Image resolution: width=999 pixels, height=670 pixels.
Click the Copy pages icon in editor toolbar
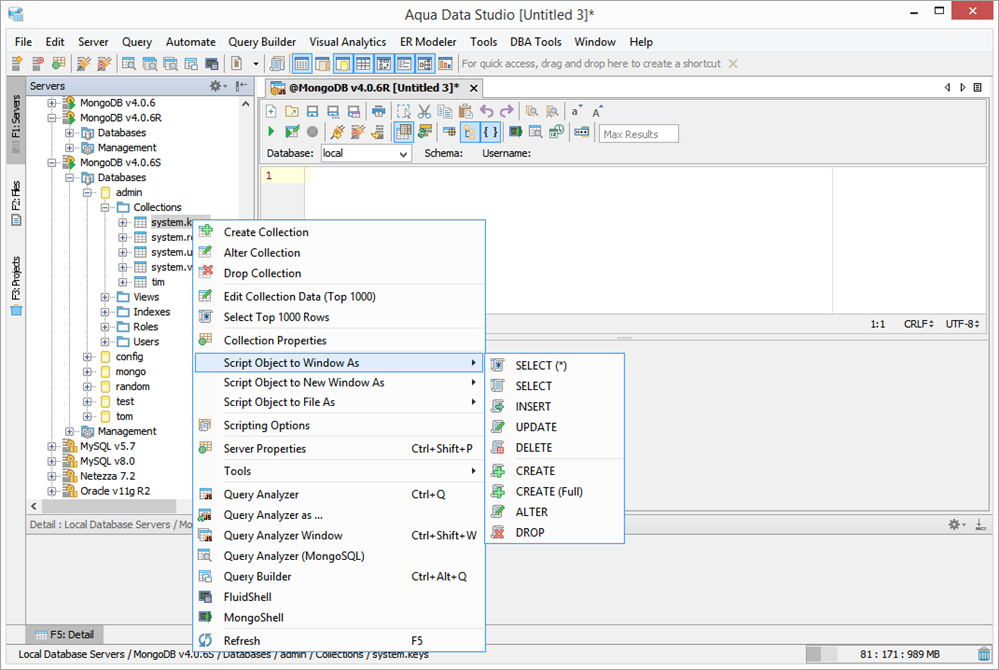445,111
